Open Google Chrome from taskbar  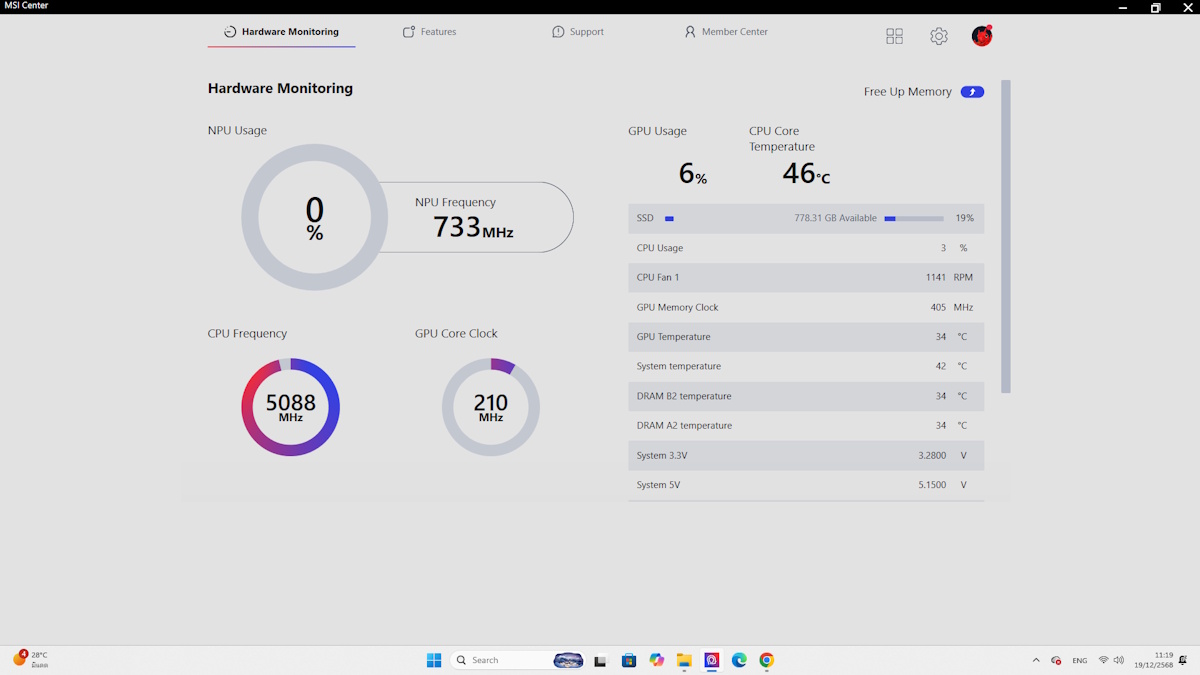coord(766,660)
